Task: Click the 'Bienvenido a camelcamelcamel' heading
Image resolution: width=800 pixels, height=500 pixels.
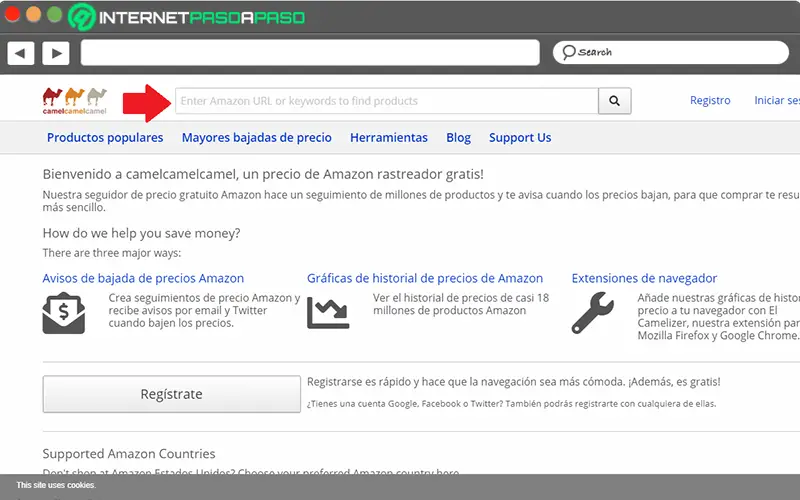Action: point(263,174)
